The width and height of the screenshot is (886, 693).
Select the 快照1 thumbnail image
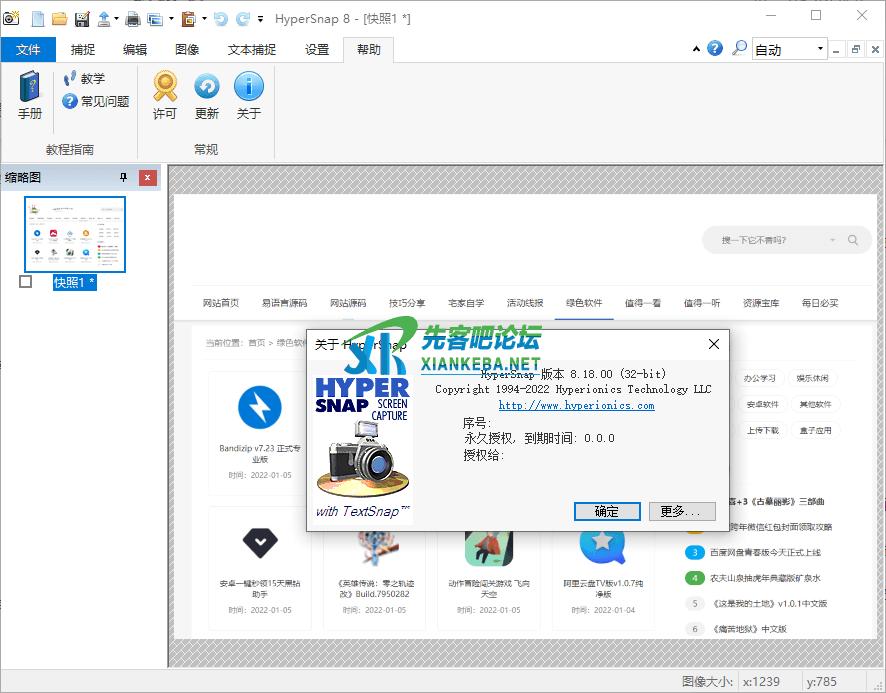[x=75, y=234]
